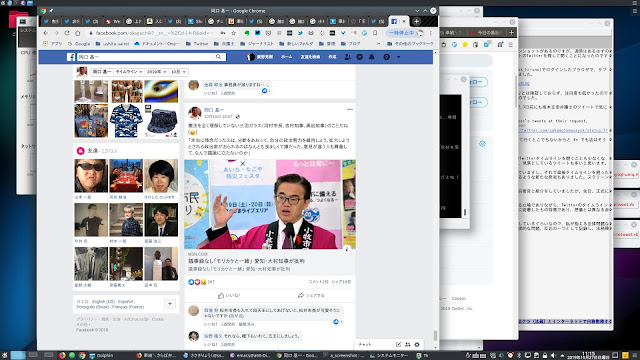This screenshot has width=640, height=360.
Task: Click the create group icon in chat bar
Action: click(407, 344)
